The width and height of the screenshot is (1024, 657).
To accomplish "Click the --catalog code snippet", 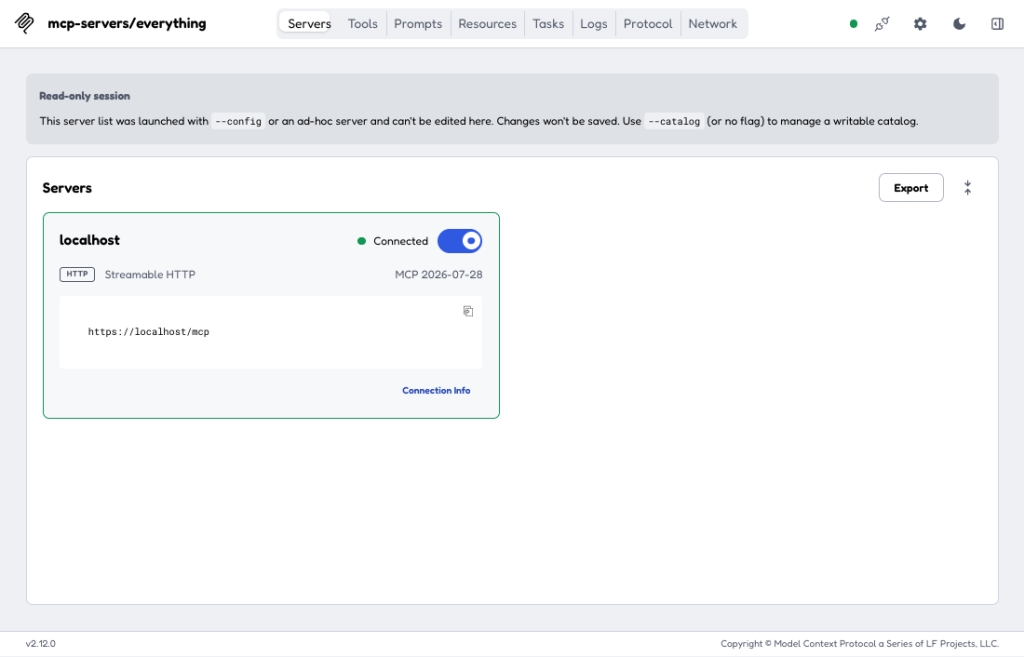I will coord(674,121).
